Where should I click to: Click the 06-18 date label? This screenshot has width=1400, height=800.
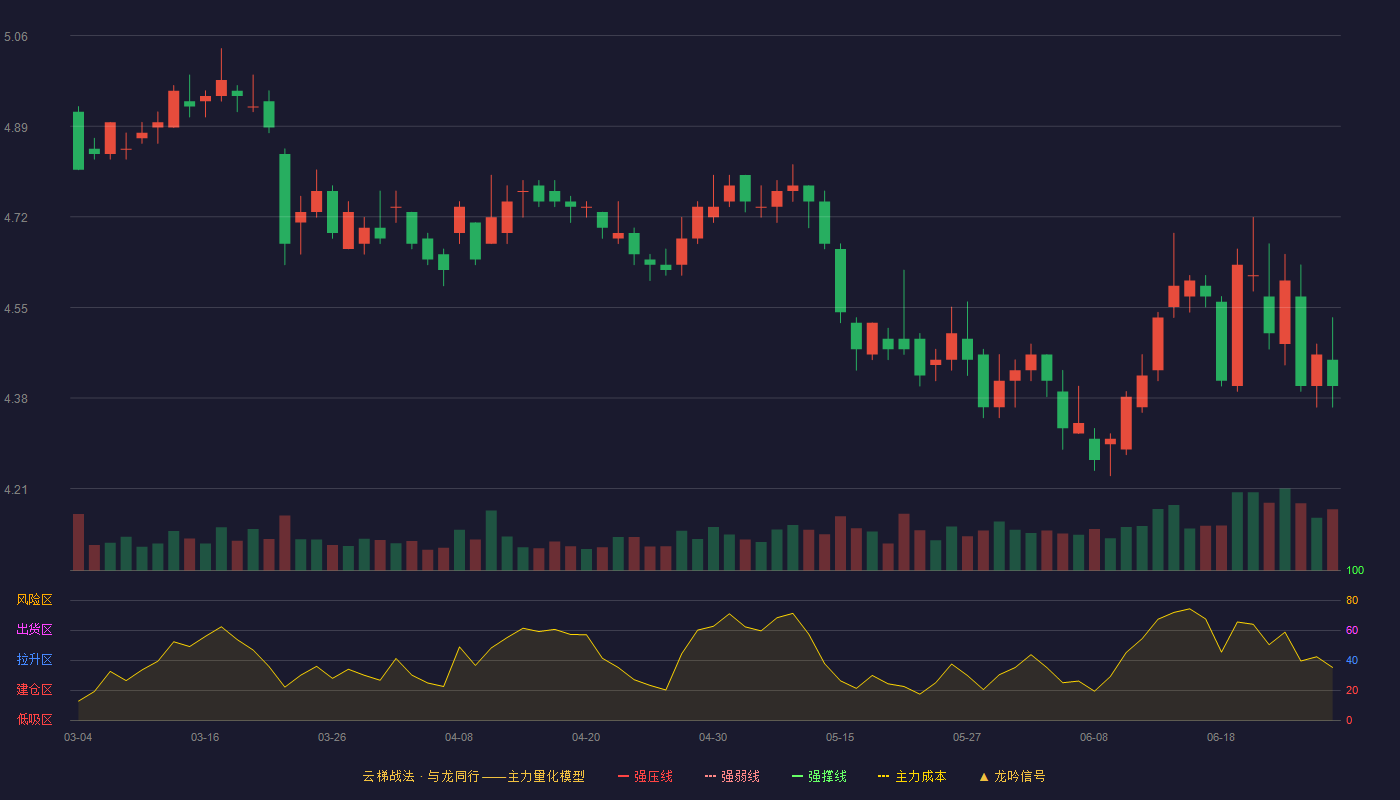point(1221,737)
